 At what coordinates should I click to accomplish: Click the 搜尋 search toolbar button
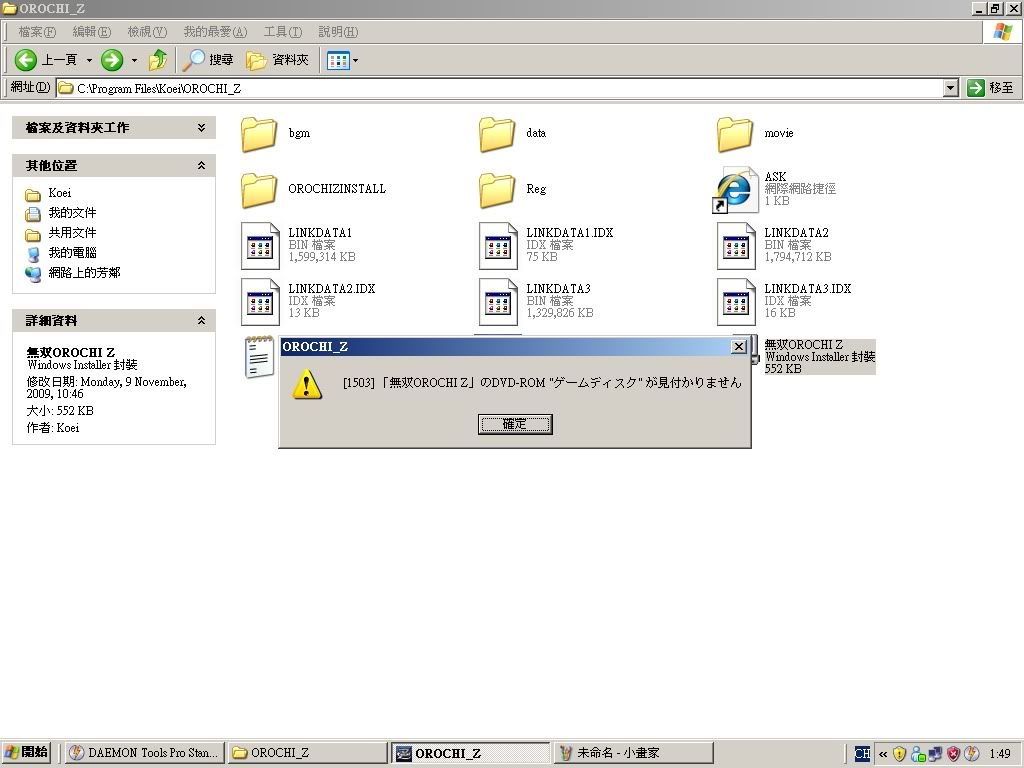(x=209, y=60)
